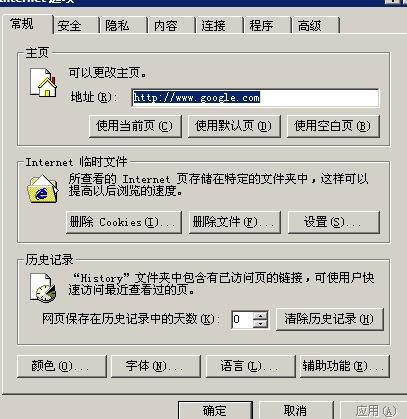Open temporary files 设置 dialog

coord(334,222)
